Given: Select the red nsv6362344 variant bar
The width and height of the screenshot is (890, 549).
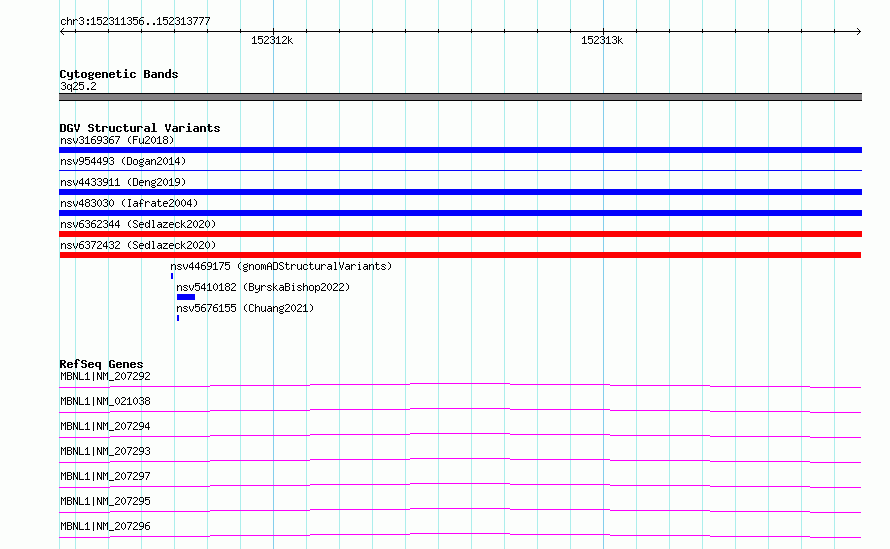Looking at the screenshot, I should (x=460, y=234).
